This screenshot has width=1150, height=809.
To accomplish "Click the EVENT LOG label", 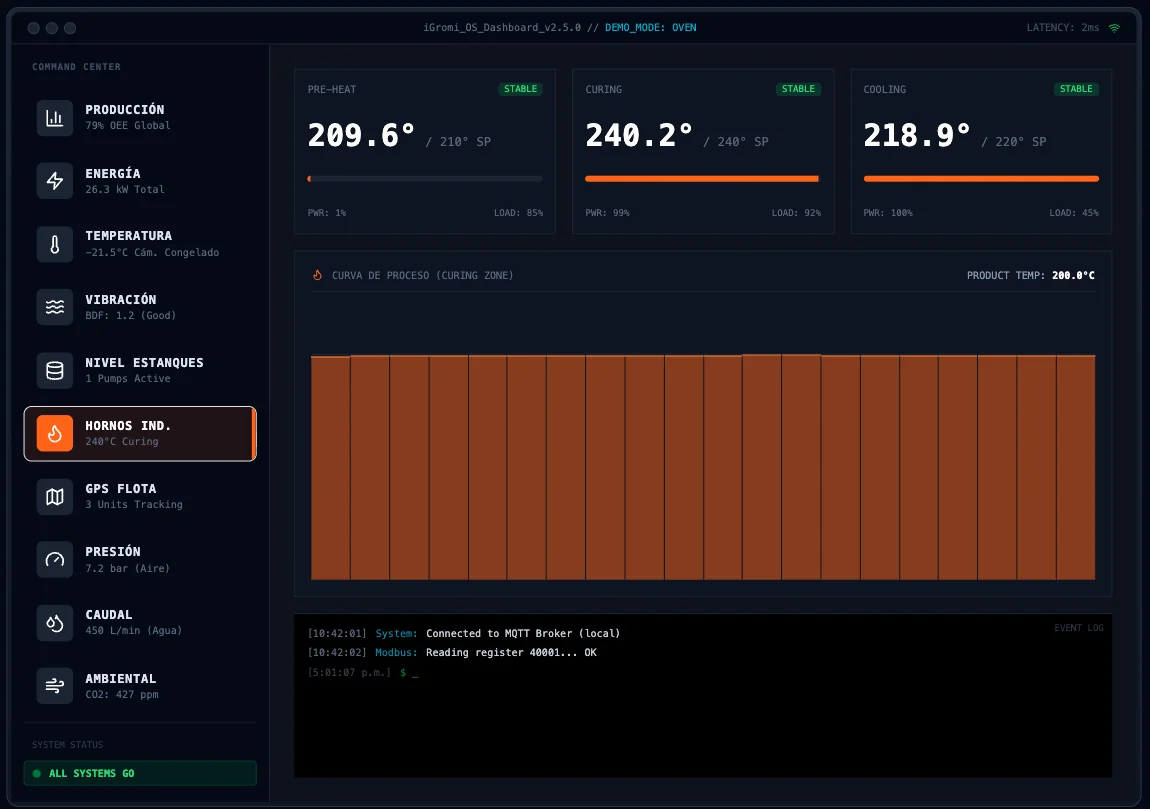I will tap(1079, 628).
